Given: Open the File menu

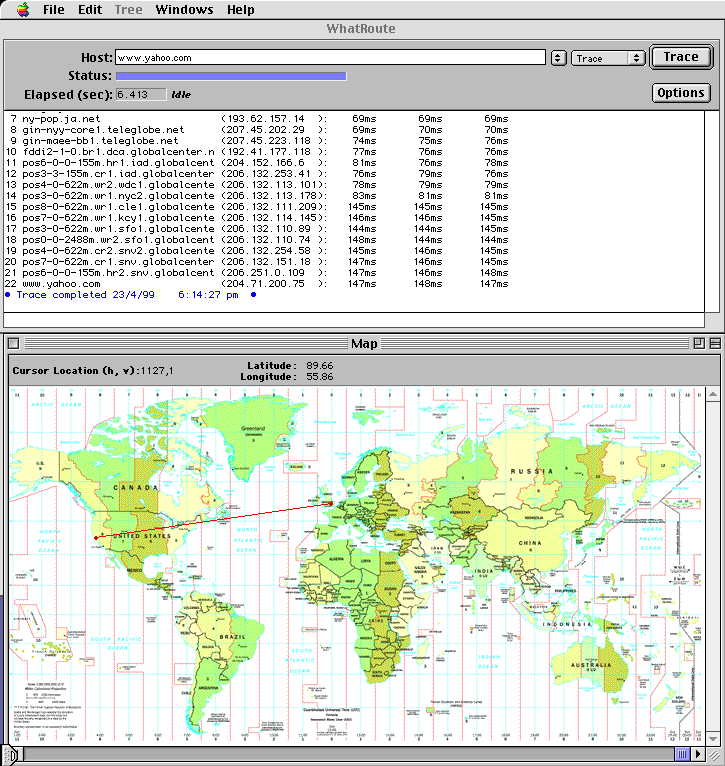Looking at the screenshot, I should 53,9.
